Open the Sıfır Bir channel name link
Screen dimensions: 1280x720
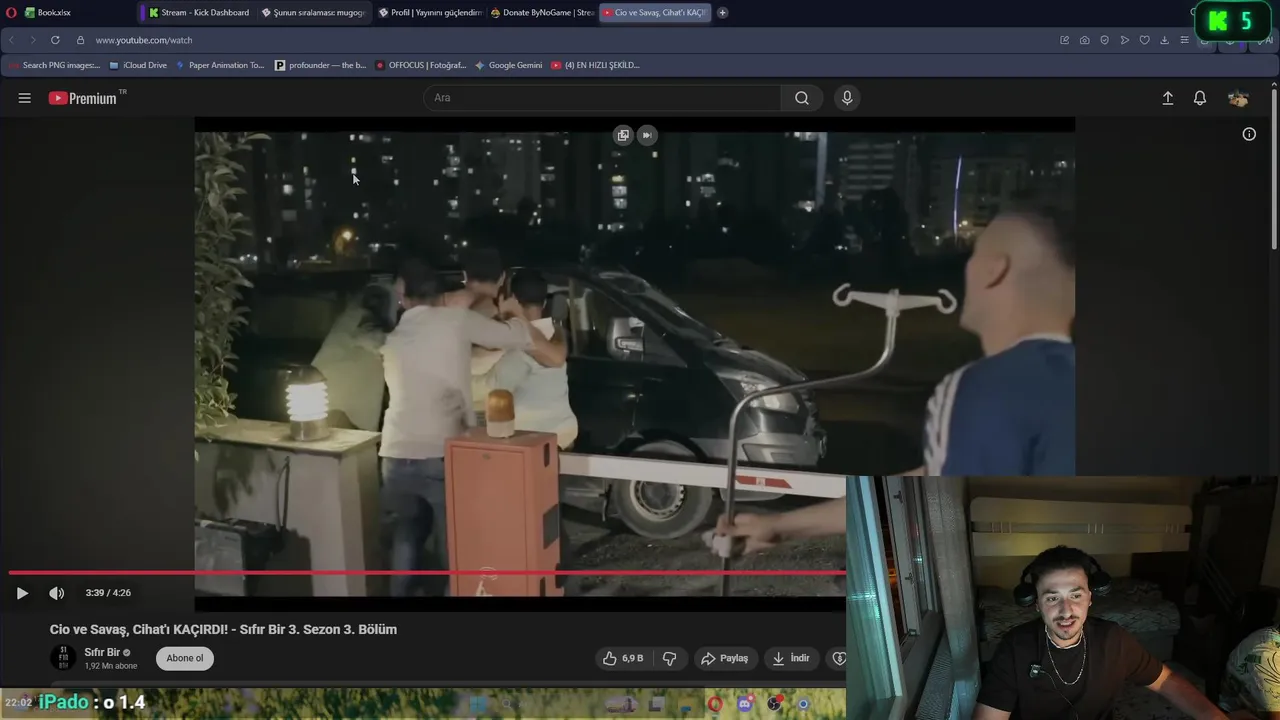(102, 652)
